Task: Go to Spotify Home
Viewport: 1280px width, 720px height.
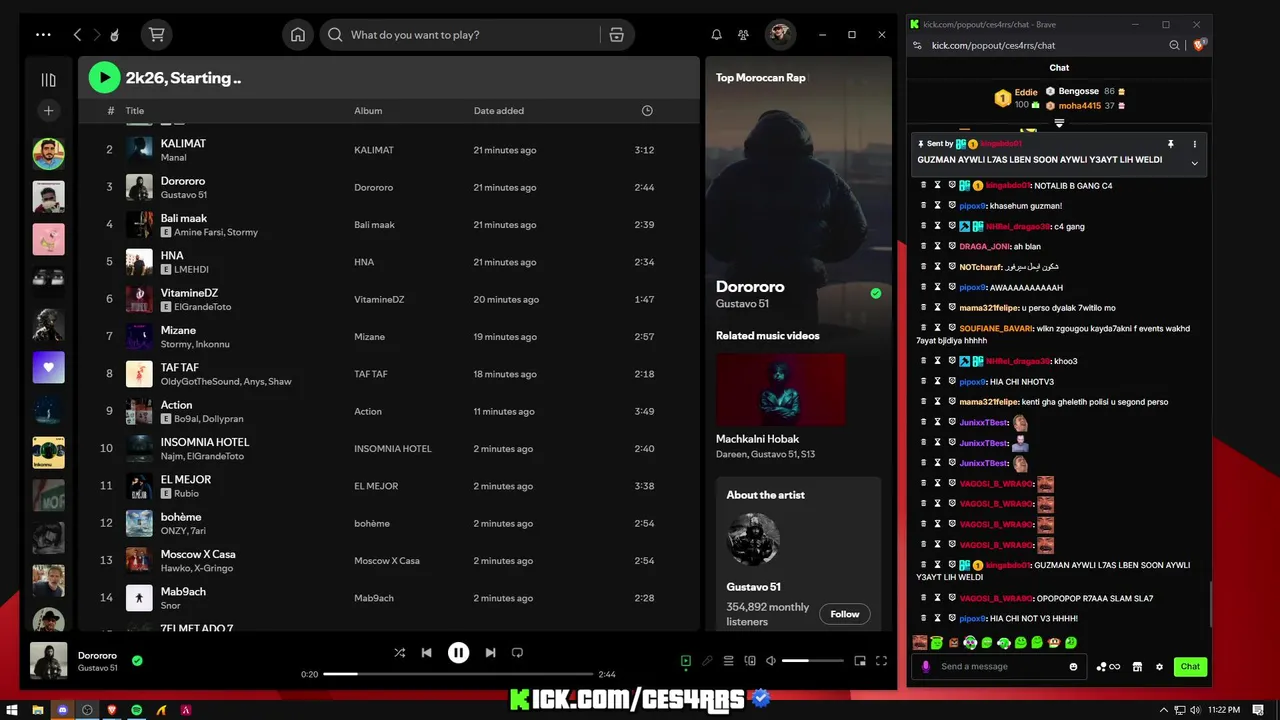Action: (298, 34)
